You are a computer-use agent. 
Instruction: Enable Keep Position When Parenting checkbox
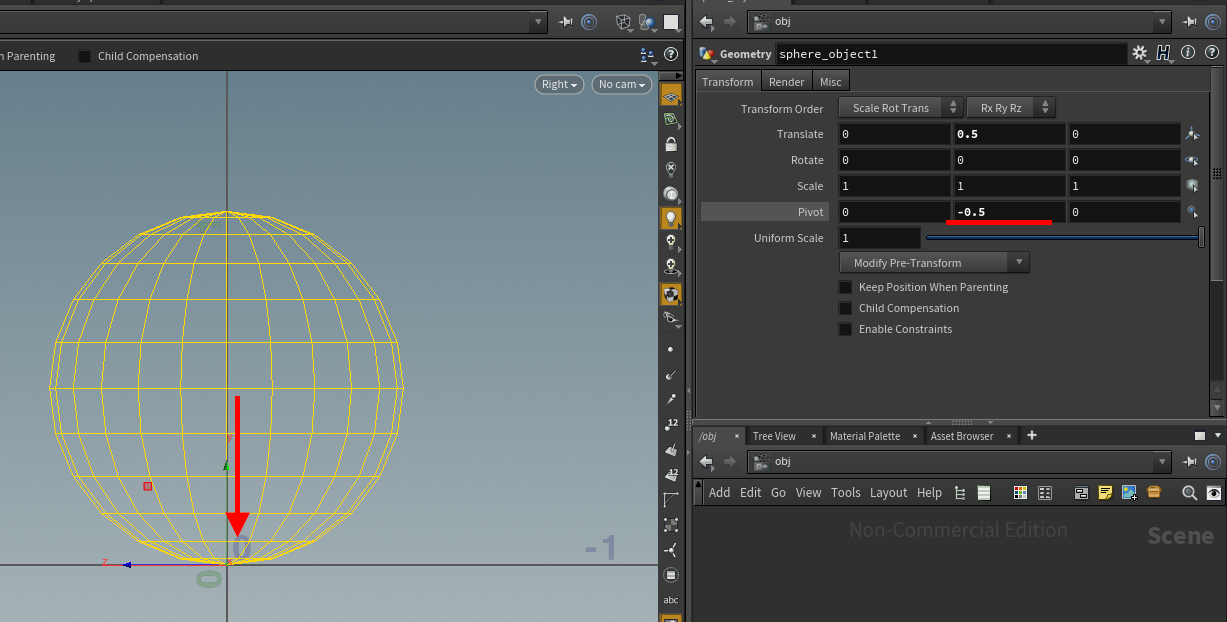846,287
